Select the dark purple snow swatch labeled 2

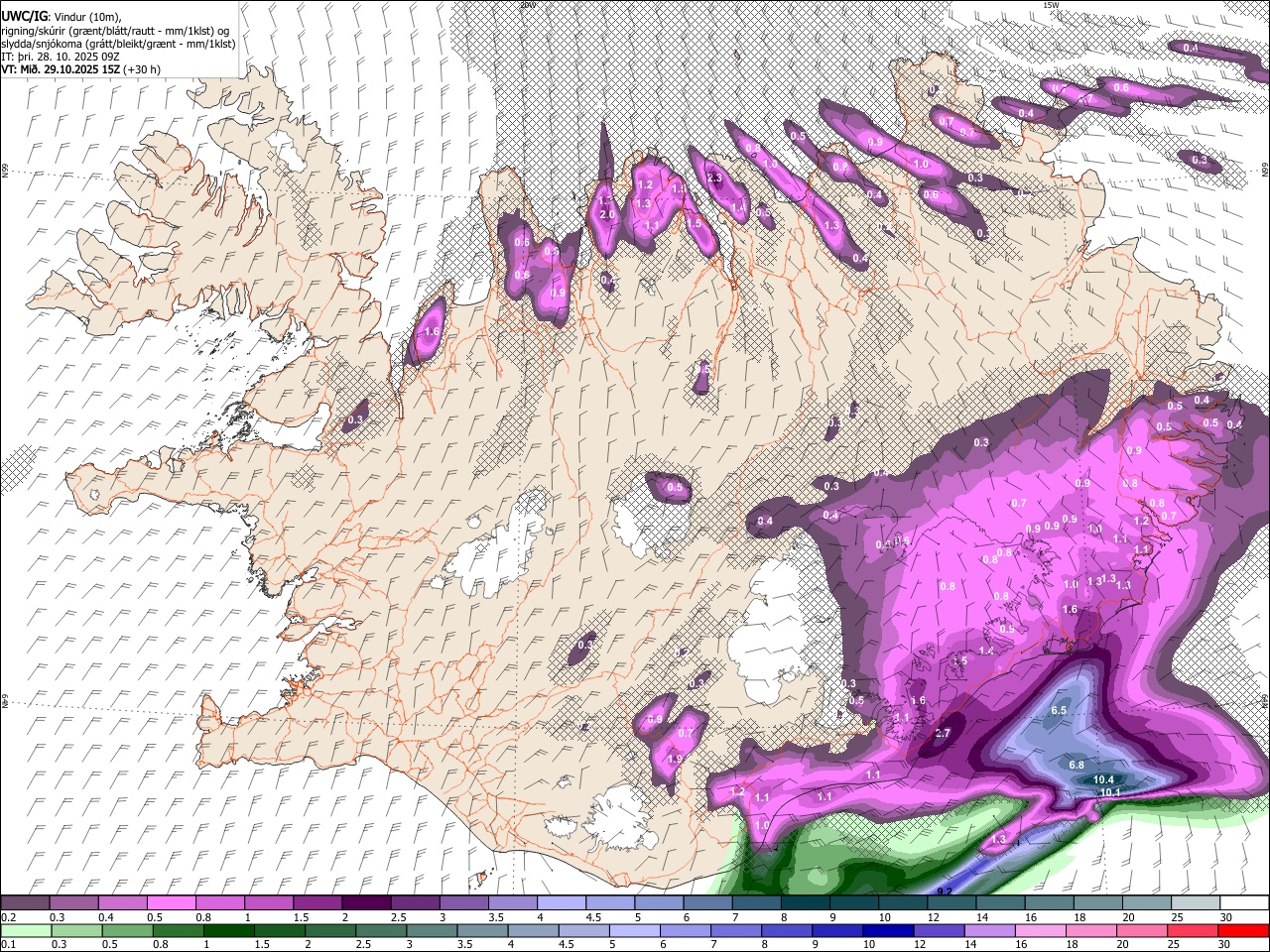point(366,903)
